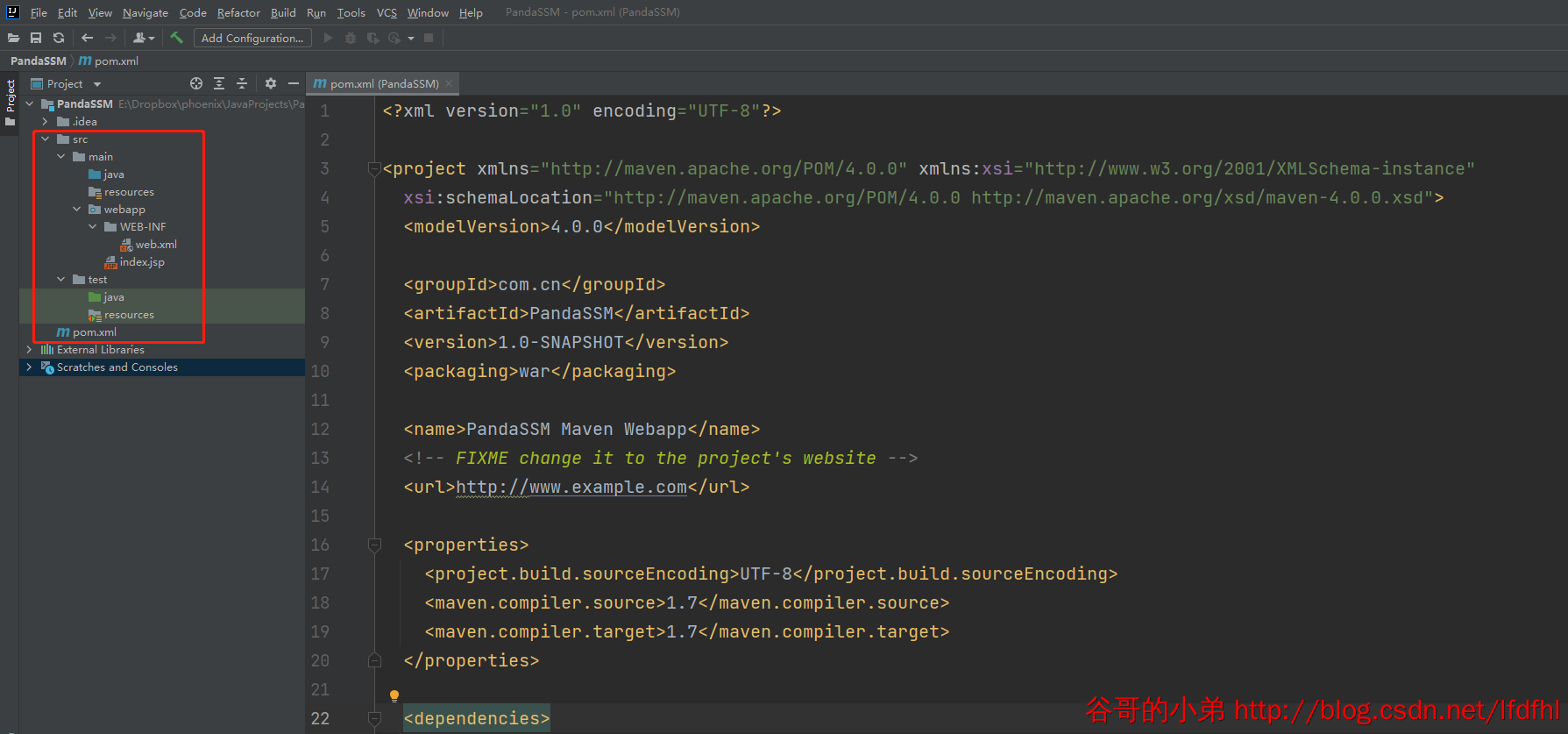Select web.xml file in tree
1568x734 pixels.
tap(148, 245)
